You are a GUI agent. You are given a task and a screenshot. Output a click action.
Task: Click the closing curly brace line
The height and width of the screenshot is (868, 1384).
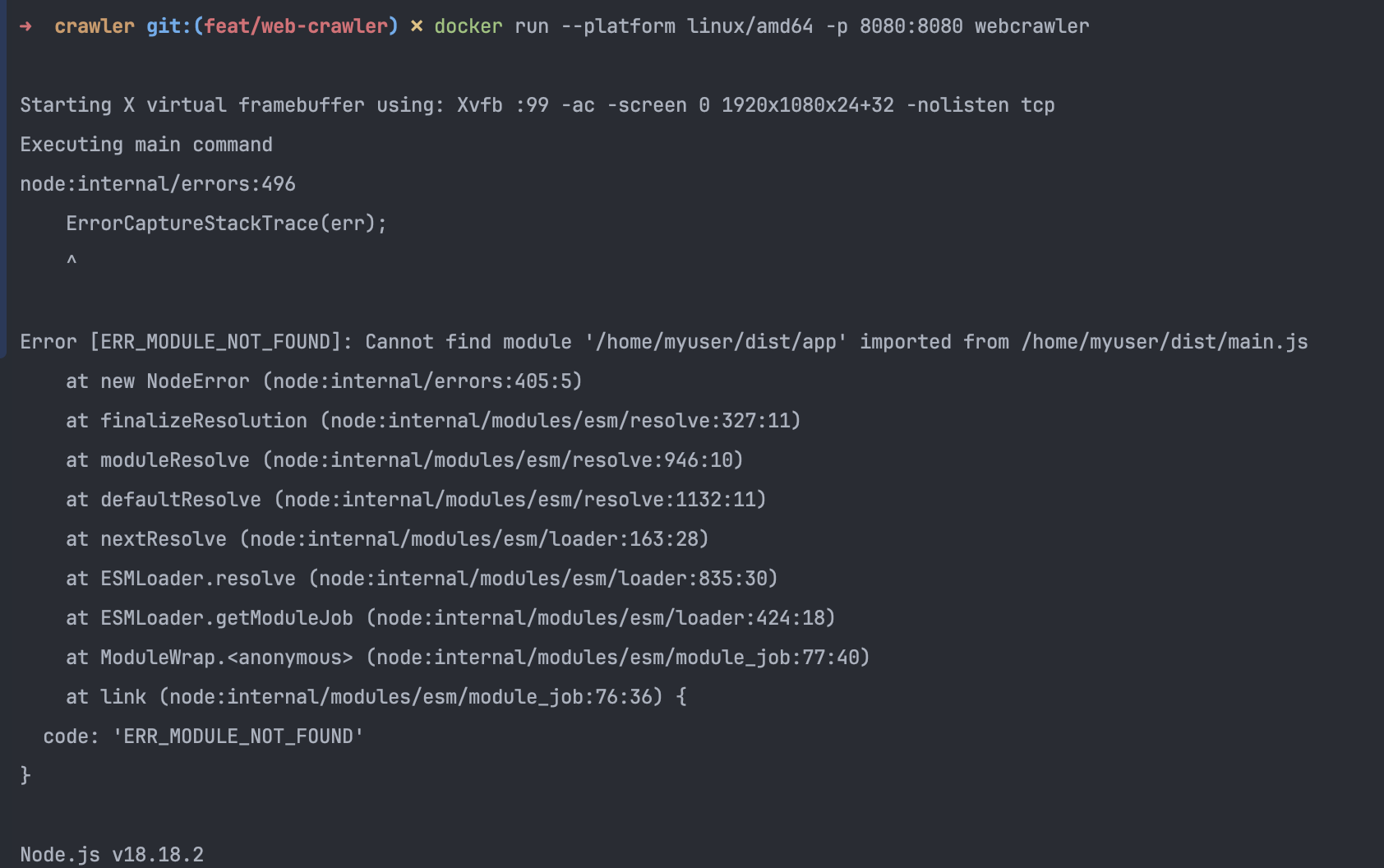coord(25,775)
